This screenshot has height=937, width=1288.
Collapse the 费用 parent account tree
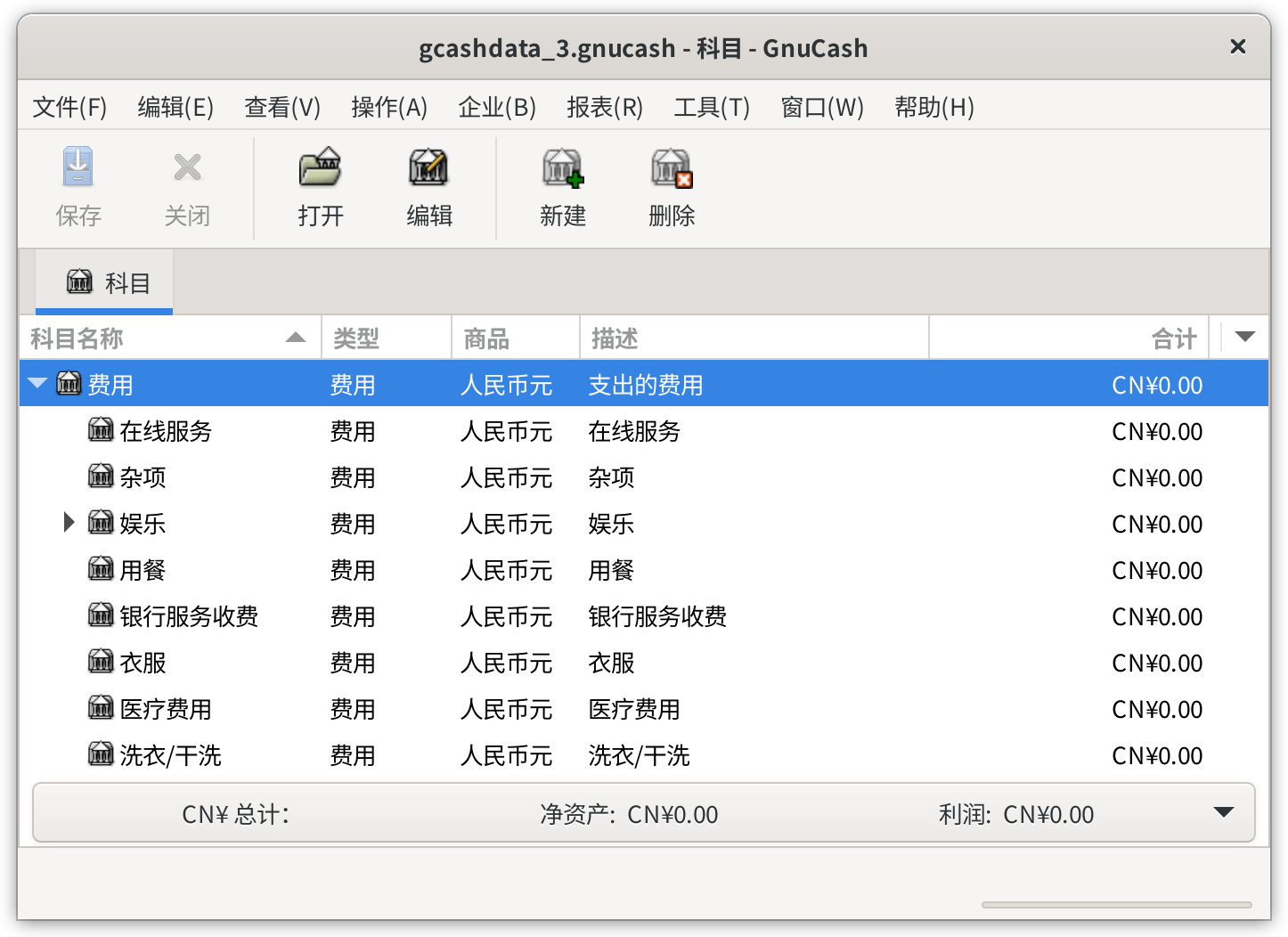(x=37, y=384)
